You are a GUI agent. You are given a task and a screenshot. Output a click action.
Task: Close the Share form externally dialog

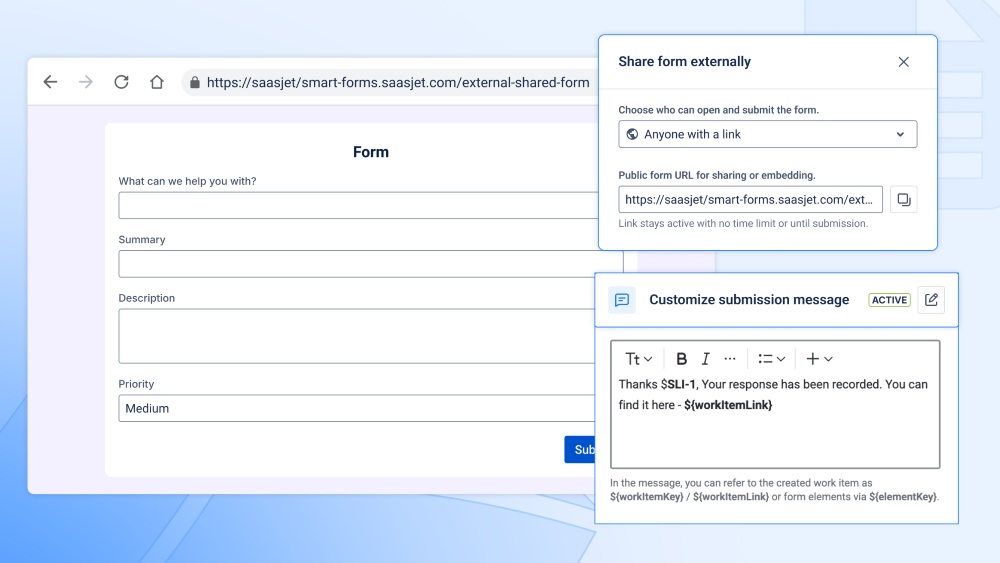904,62
